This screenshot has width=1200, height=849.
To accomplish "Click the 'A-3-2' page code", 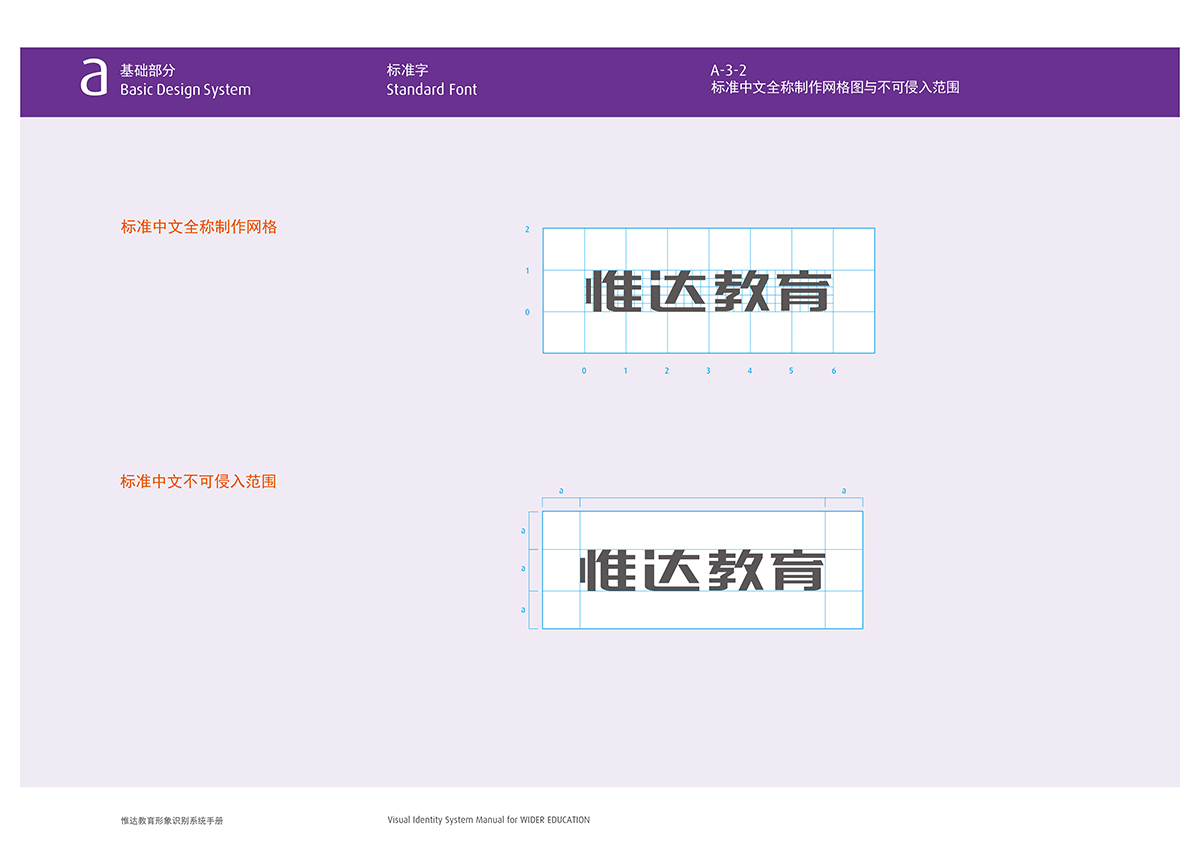I will point(729,70).
